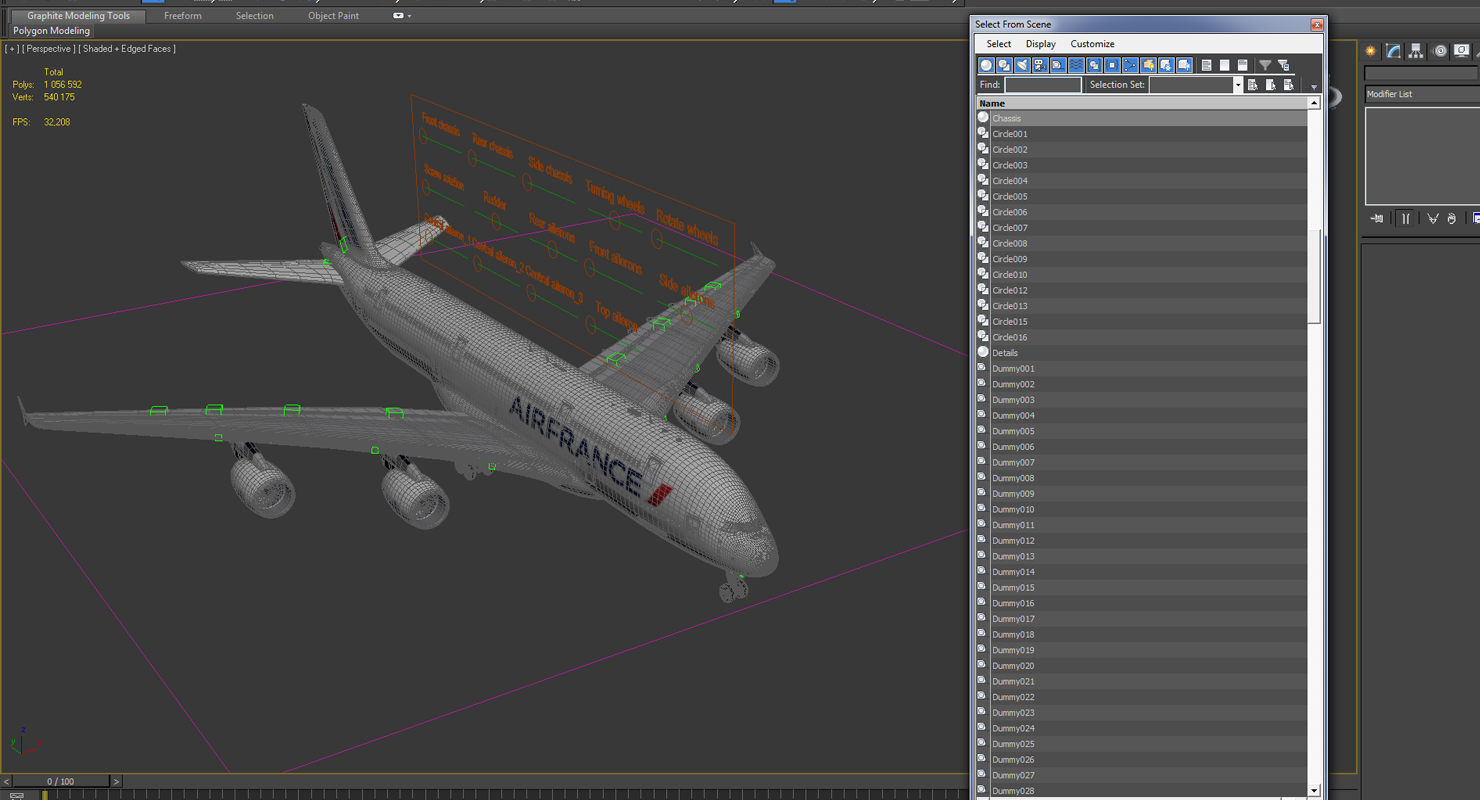Click second icon right of Selection Set box

tap(1270, 85)
